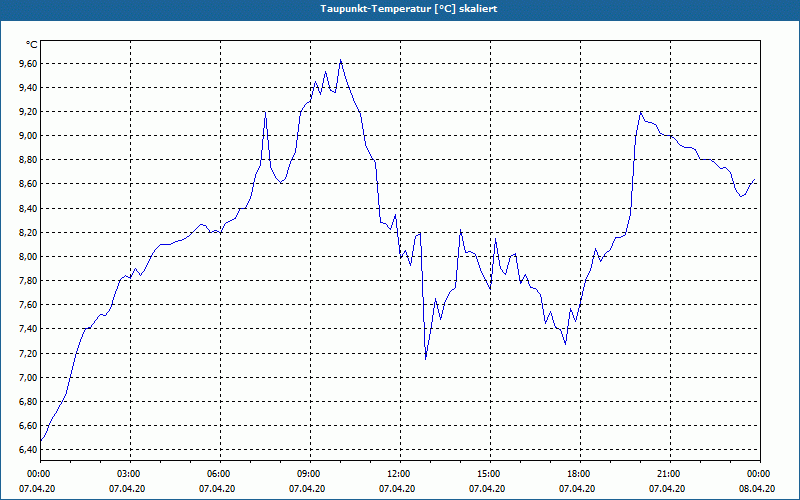Click the 9,00 y-axis label
This screenshot has width=800, height=500.
[x=29, y=136]
